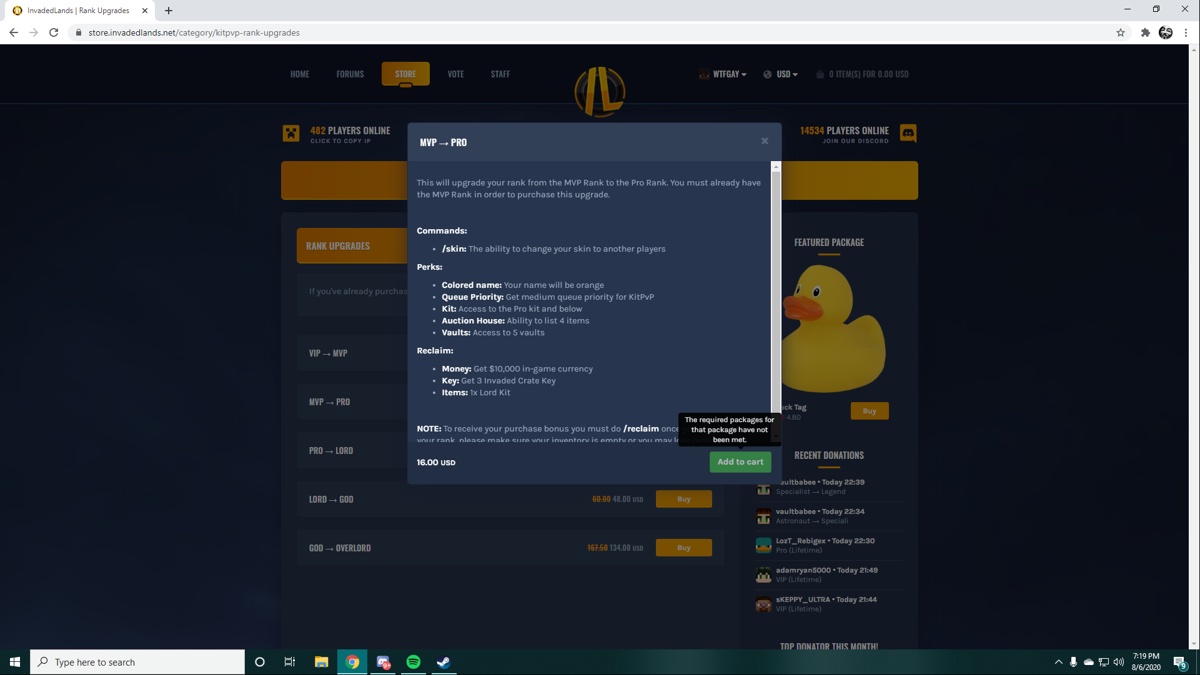This screenshot has width=1200, height=675.
Task: Select the VIP → MVP row text
Action: tap(328, 353)
